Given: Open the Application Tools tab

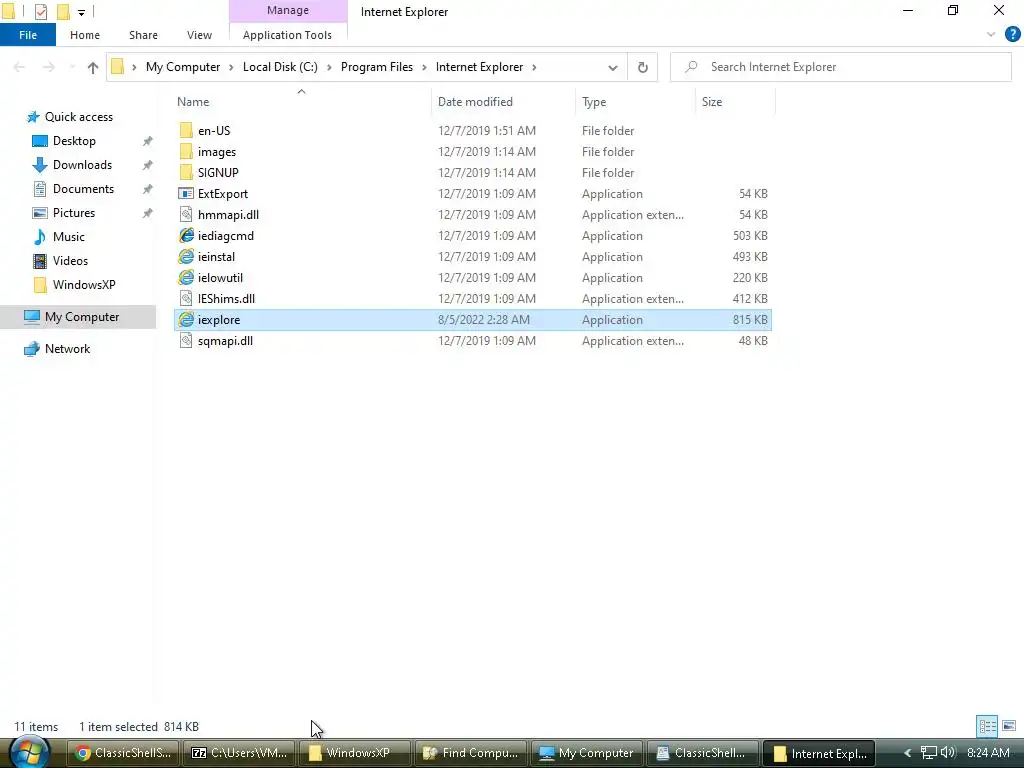Looking at the screenshot, I should pos(287,35).
